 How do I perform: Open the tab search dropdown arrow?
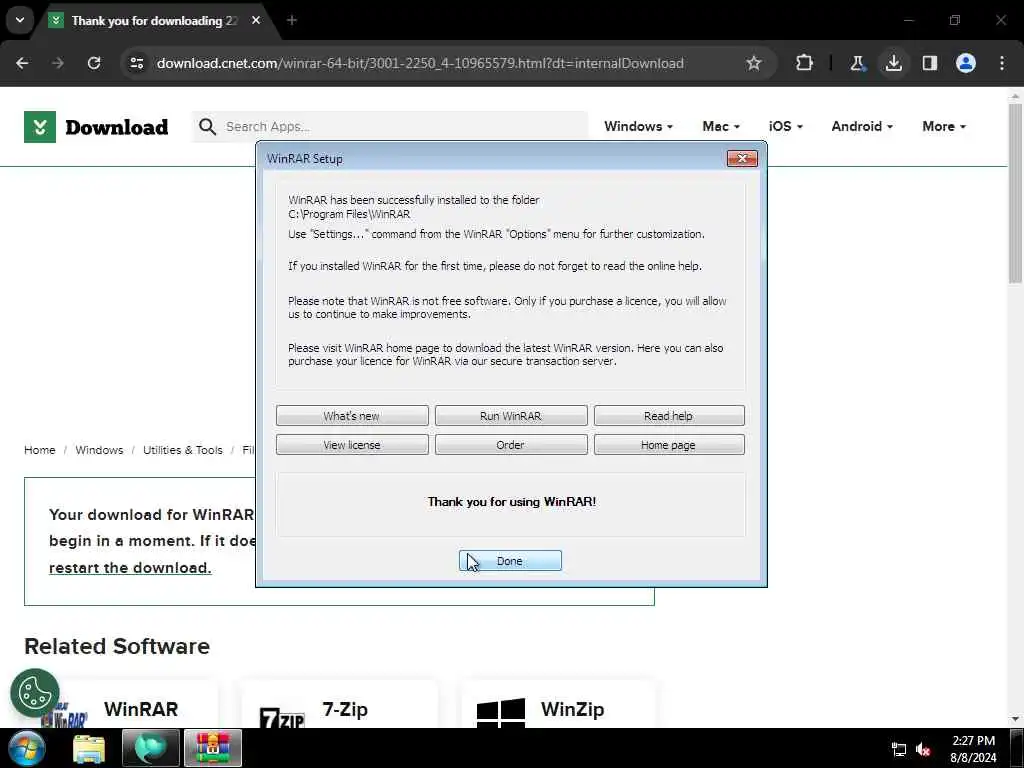(20, 20)
